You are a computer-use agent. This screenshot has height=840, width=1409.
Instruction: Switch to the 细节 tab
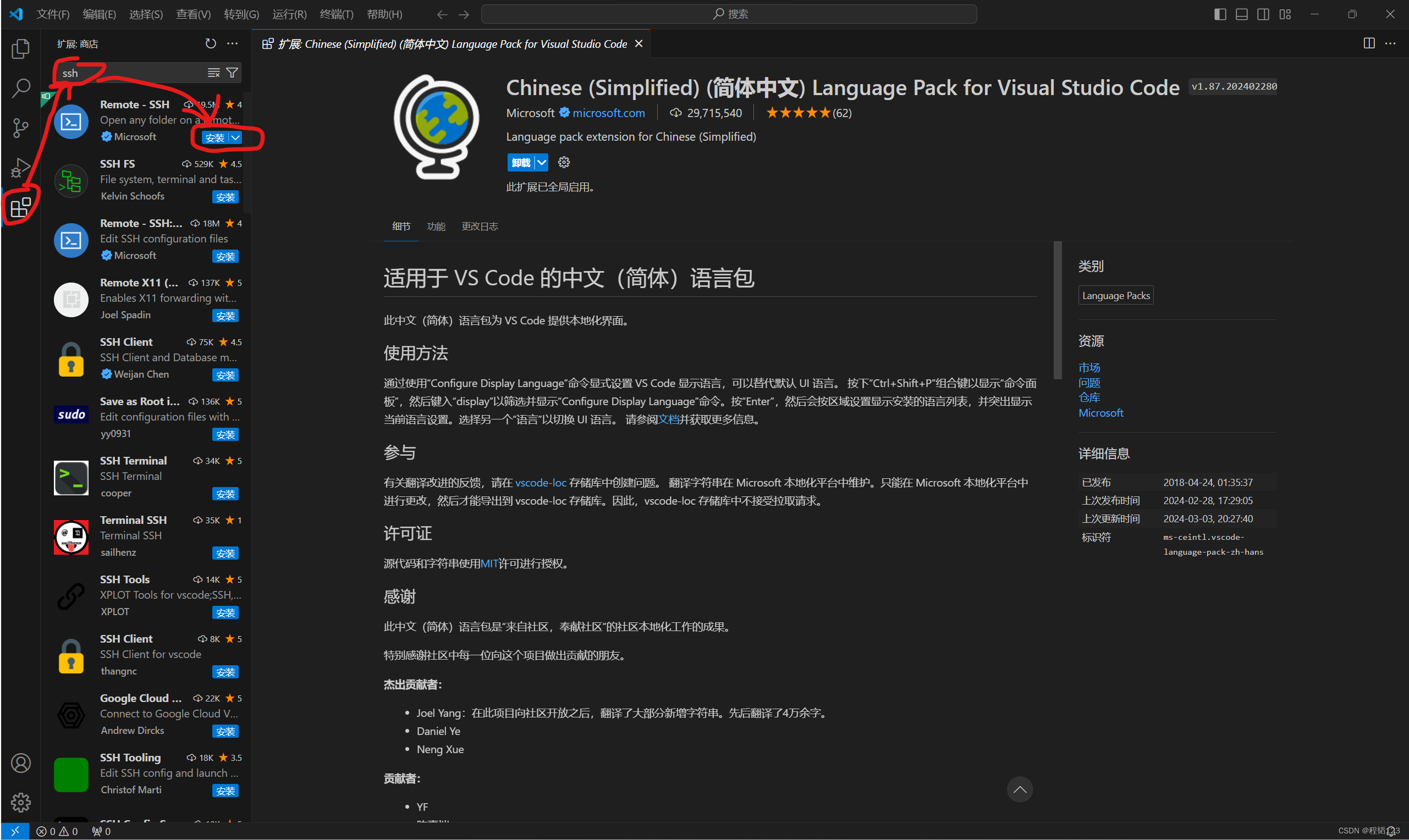coord(401,226)
